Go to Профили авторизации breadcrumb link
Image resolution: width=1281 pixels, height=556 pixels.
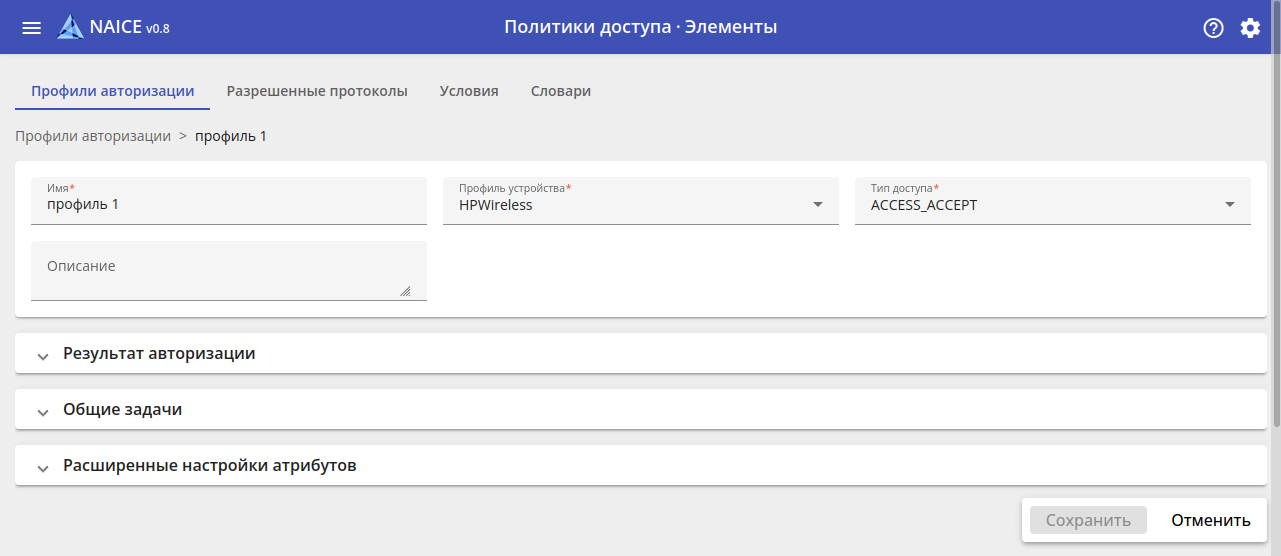pos(93,136)
